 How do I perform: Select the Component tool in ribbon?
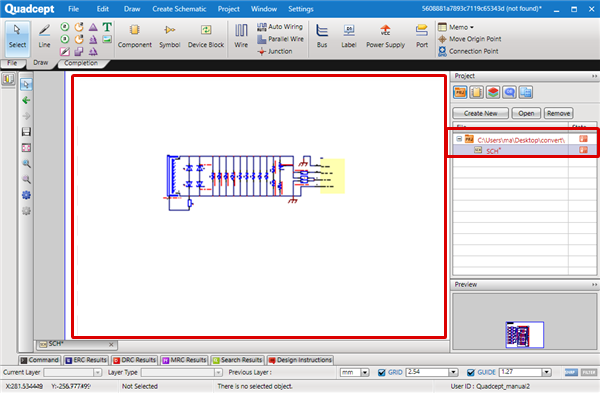point(134,37)
